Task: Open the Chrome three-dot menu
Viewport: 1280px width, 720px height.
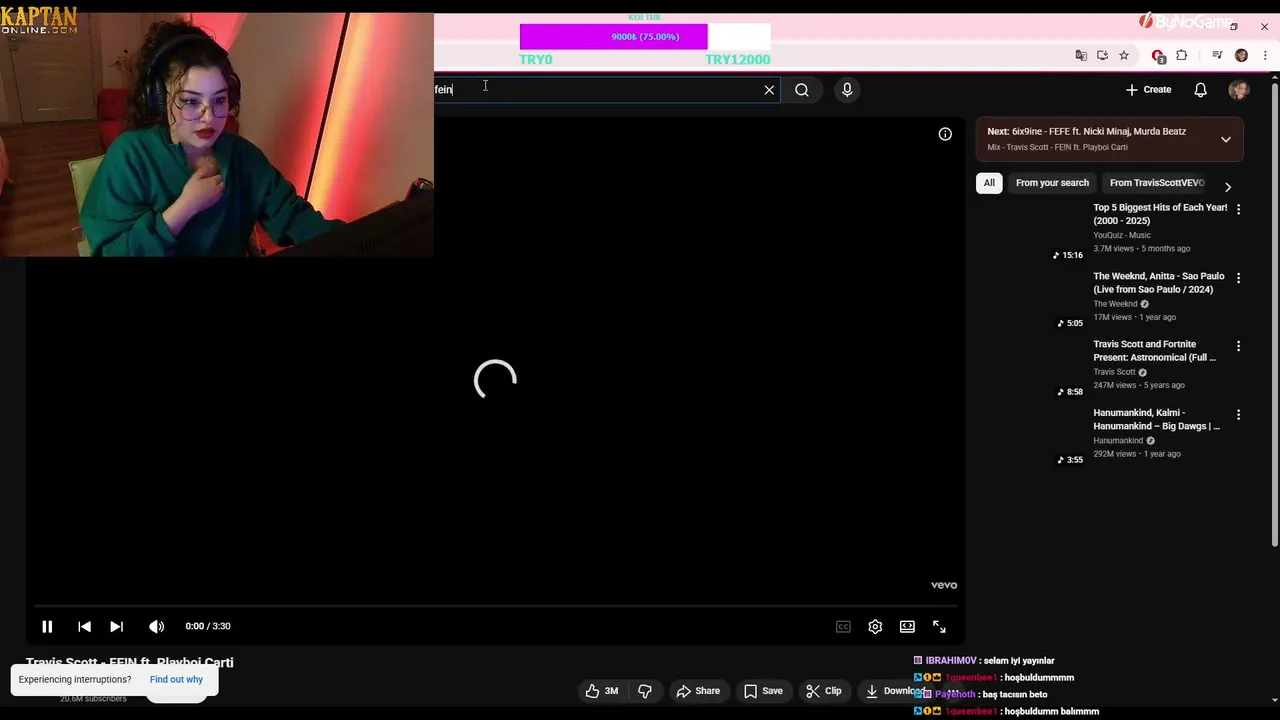Action: [1265, 55]
